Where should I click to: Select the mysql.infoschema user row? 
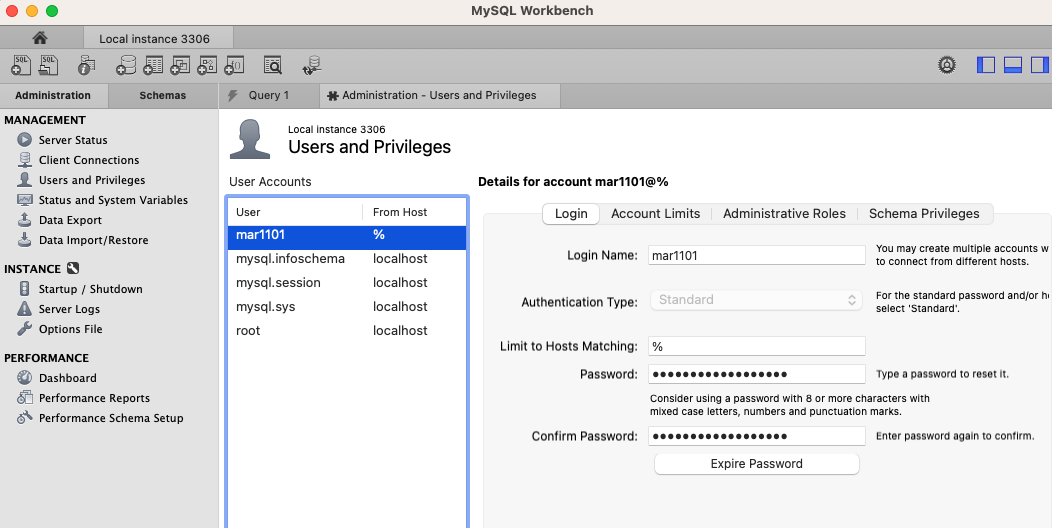[x=347, y=259]
